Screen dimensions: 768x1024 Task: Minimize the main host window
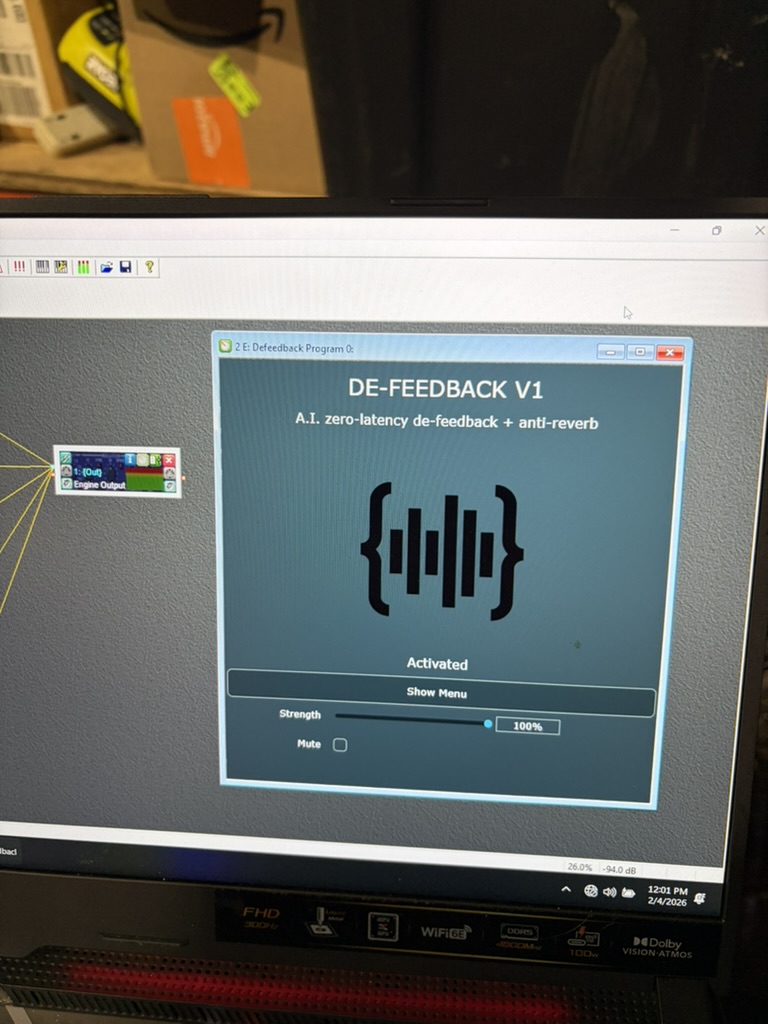tap(675, 230)
